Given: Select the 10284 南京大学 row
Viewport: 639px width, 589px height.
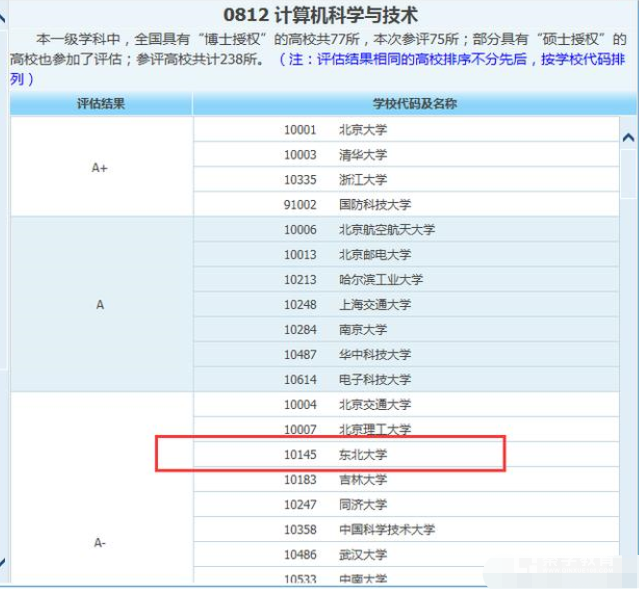Looking at the screenshot, I should click(406, 329).
